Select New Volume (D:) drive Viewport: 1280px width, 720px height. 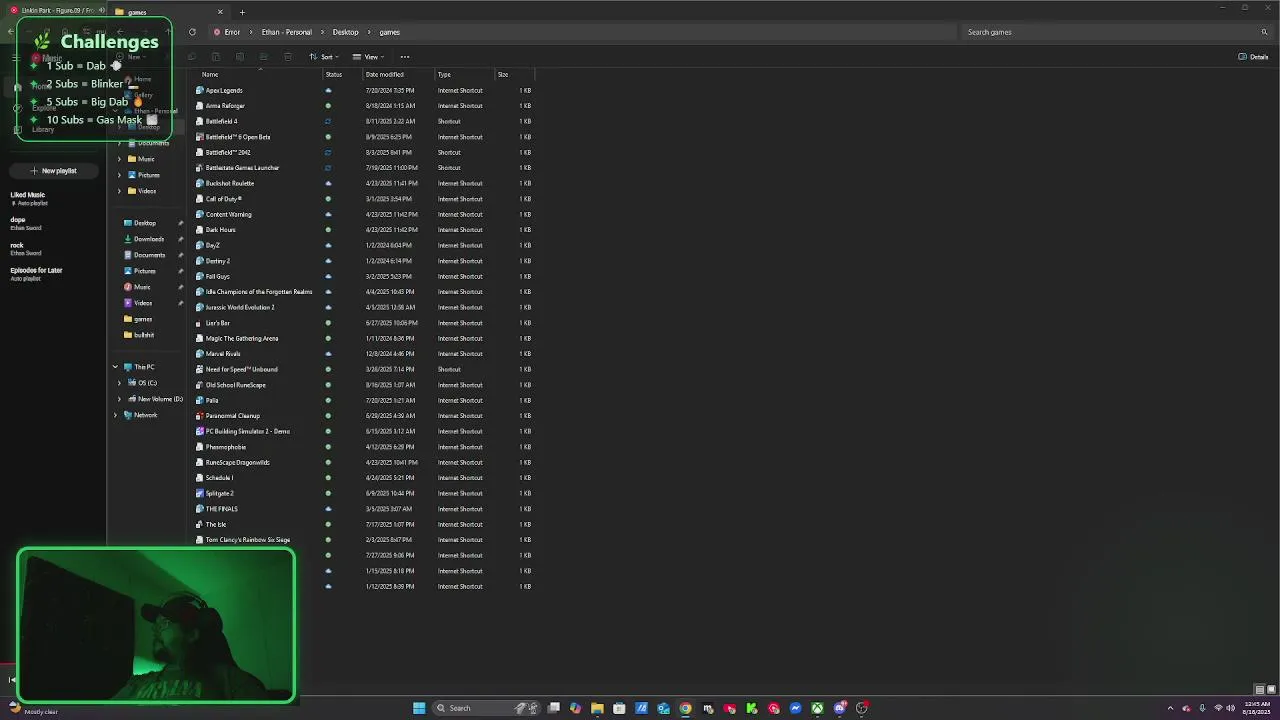159,399
